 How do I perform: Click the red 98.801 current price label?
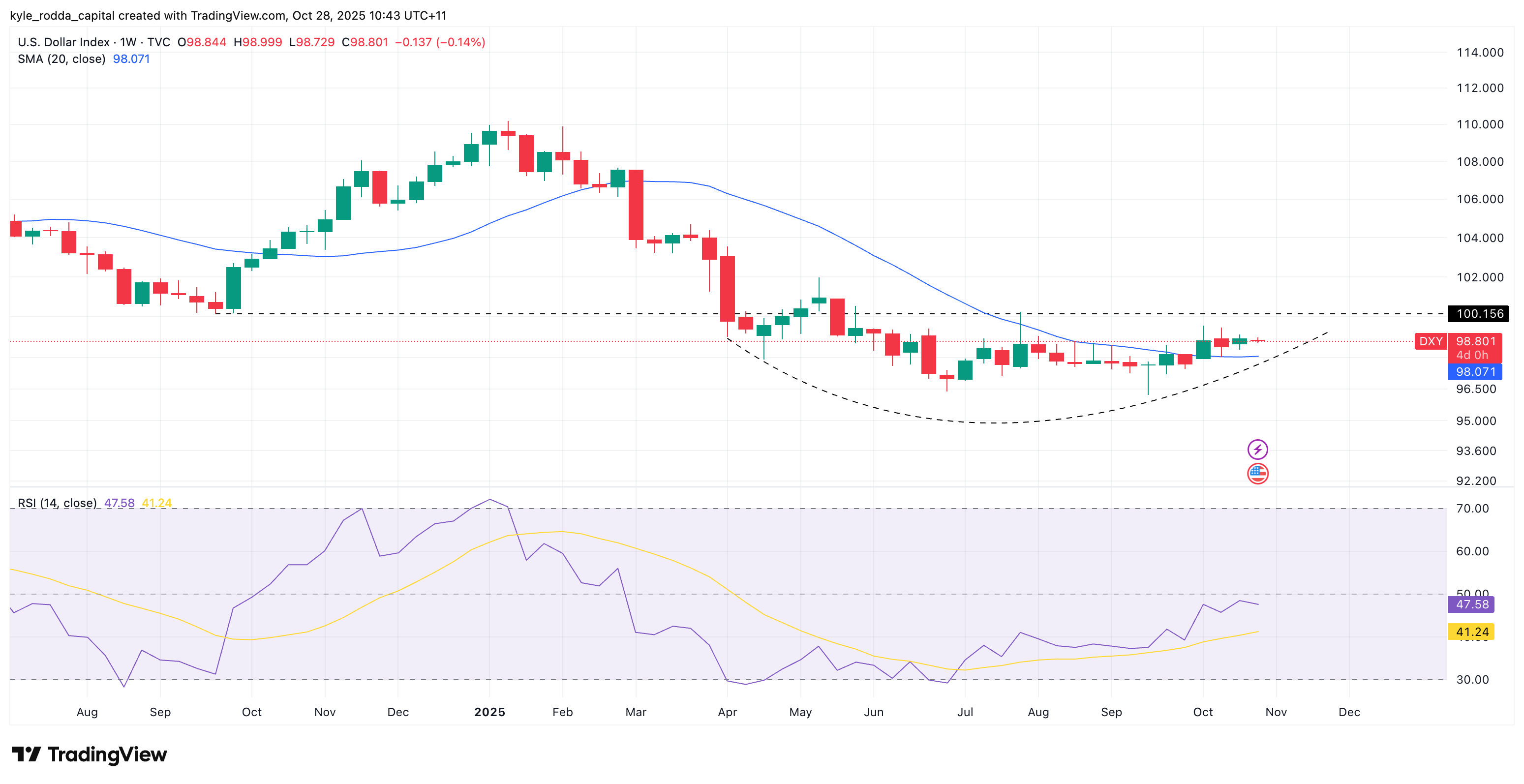coord(1475,341)
